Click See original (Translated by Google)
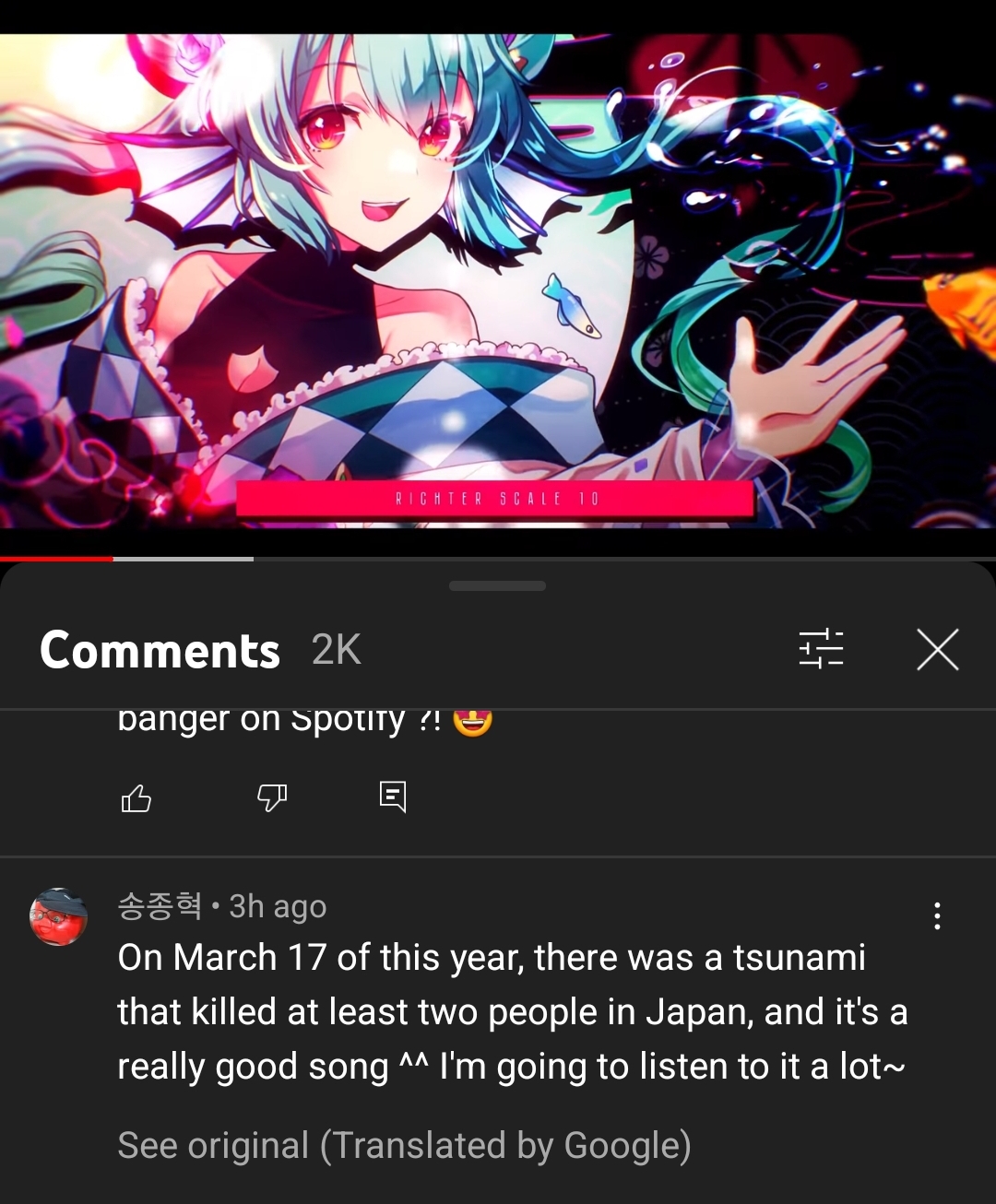Viewport: 996px width, 1204px height. pyautogui.click(x=404, y=1145)
